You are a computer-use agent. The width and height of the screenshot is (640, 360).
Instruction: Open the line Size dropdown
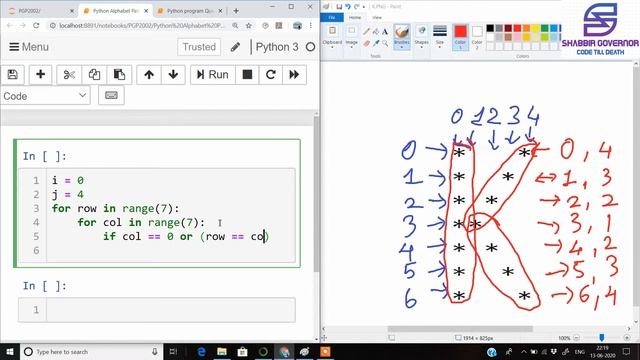[x=440, y=37]
